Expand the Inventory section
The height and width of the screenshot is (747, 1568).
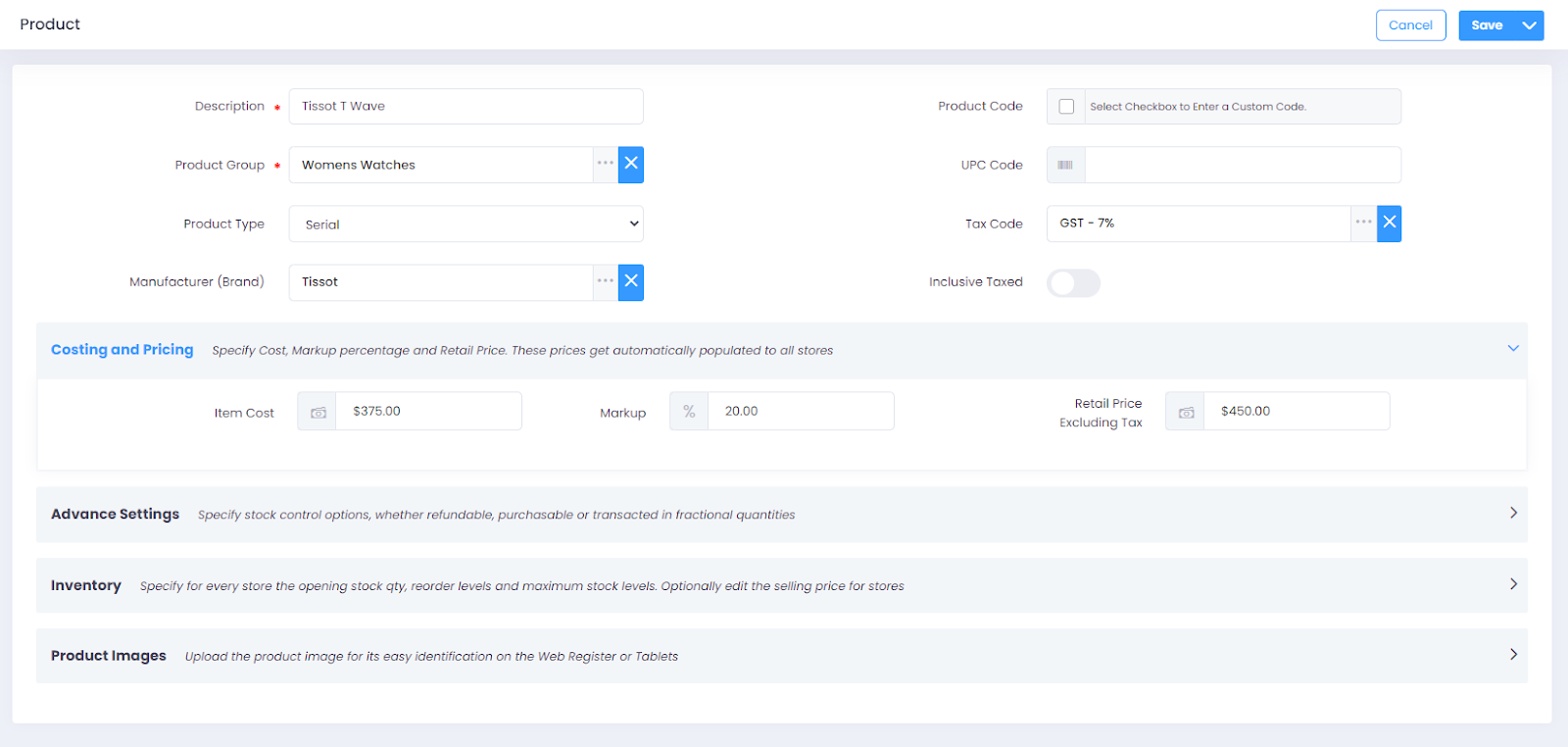click(1512, 584)
